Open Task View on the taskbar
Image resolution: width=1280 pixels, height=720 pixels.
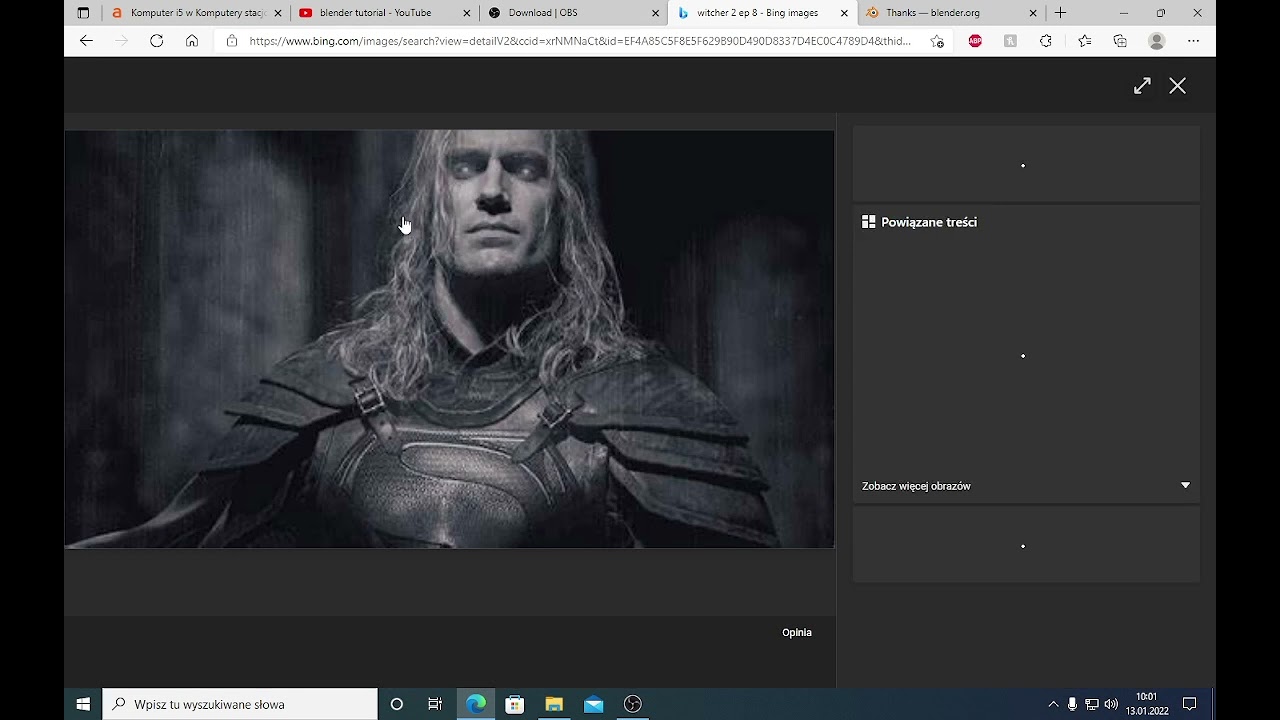coord(435,704)
